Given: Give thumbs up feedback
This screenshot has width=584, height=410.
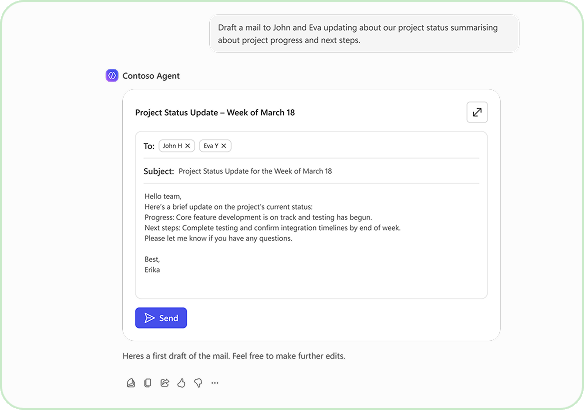Looking at the screenshot, I should tap(181, 383).
